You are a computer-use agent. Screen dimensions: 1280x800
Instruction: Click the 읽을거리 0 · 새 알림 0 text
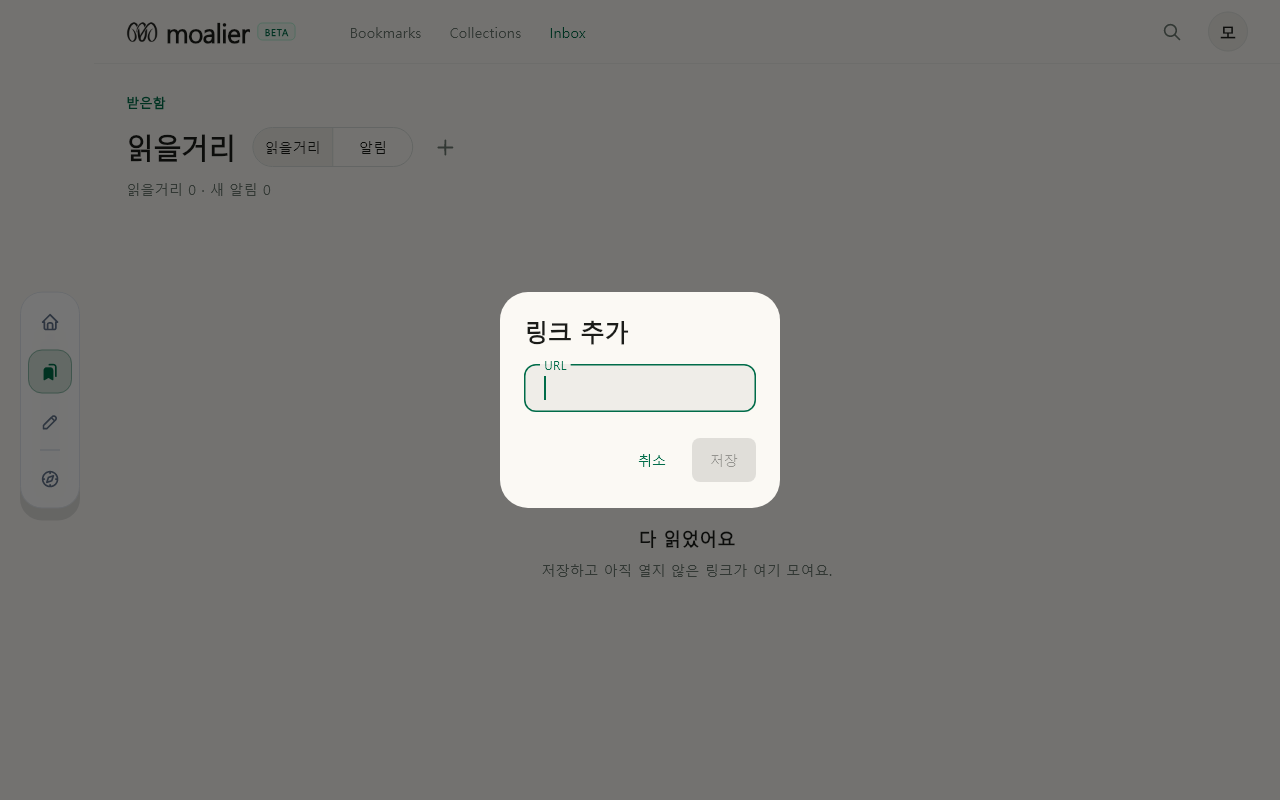point(199,189)
